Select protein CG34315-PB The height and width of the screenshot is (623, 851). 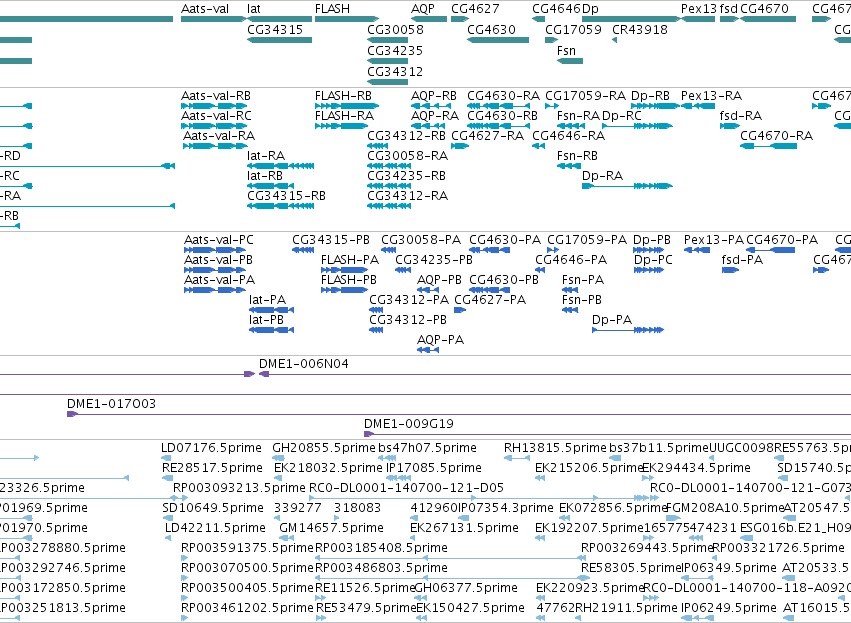point(331,240)
